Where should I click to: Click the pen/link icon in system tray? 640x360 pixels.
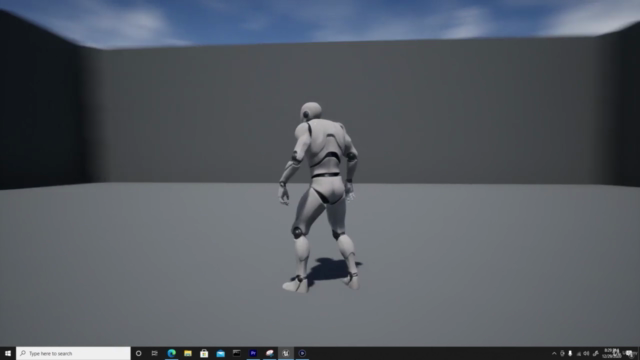pyautogui.click(x=596, y=353)
